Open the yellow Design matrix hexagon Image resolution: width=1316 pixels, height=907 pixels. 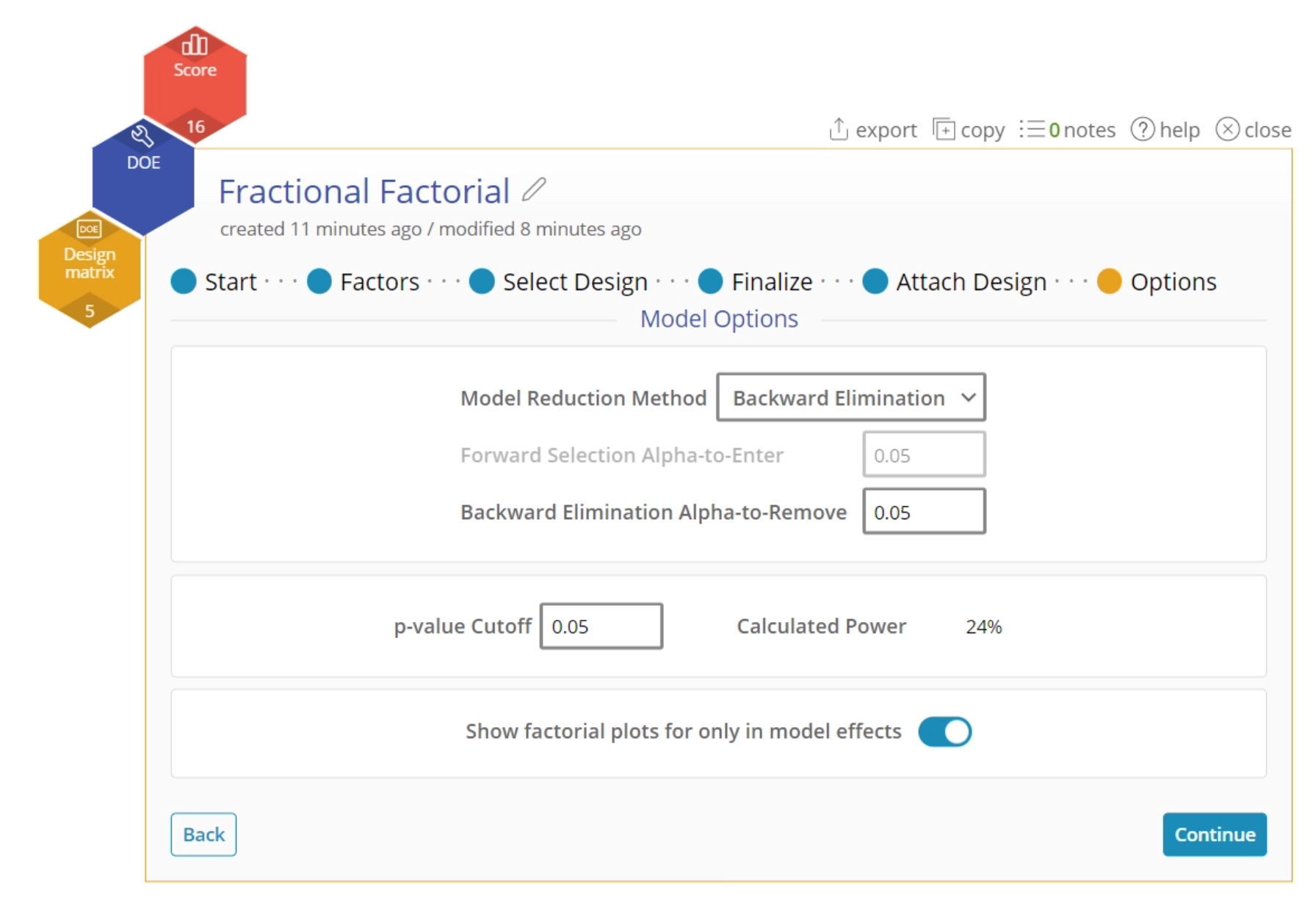(x=90, y=270)
